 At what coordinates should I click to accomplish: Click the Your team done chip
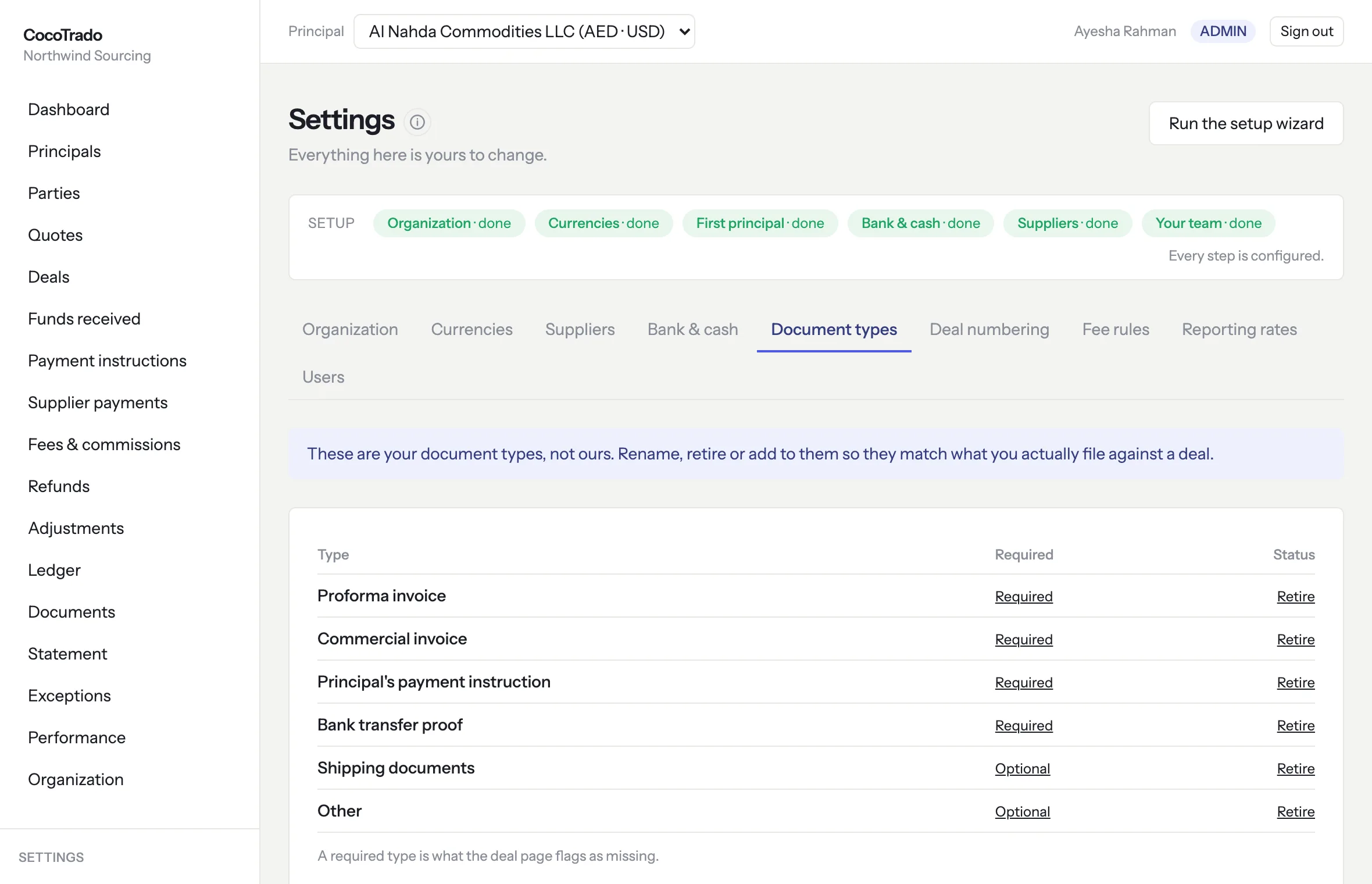(1208, 223)
